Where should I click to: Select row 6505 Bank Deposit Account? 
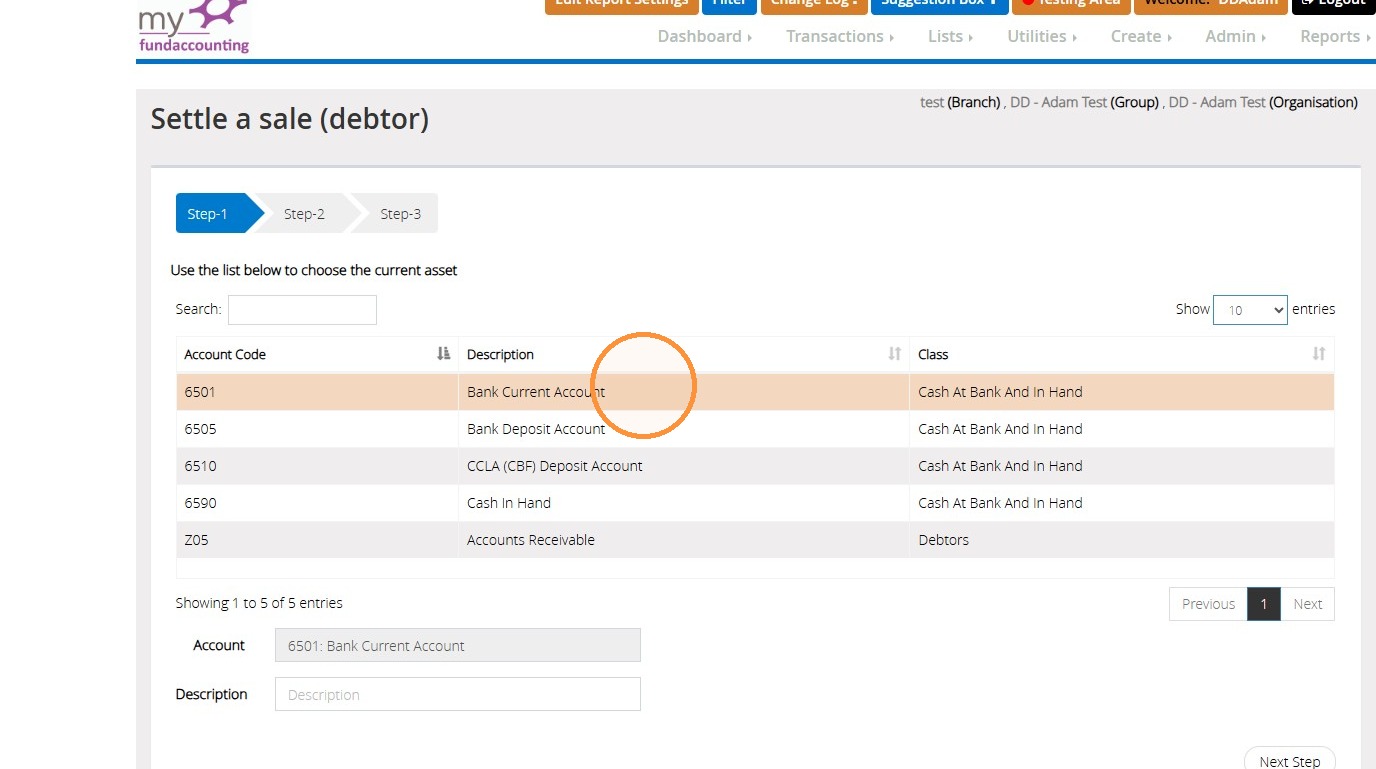pyautogui.click(x=755, y=429)
